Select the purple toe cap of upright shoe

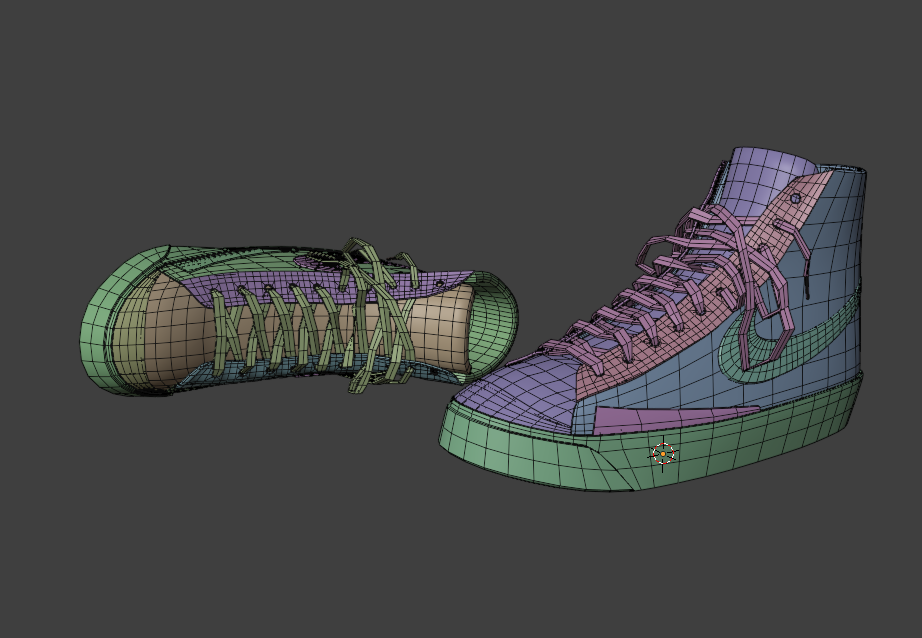[x=517, y=391]
